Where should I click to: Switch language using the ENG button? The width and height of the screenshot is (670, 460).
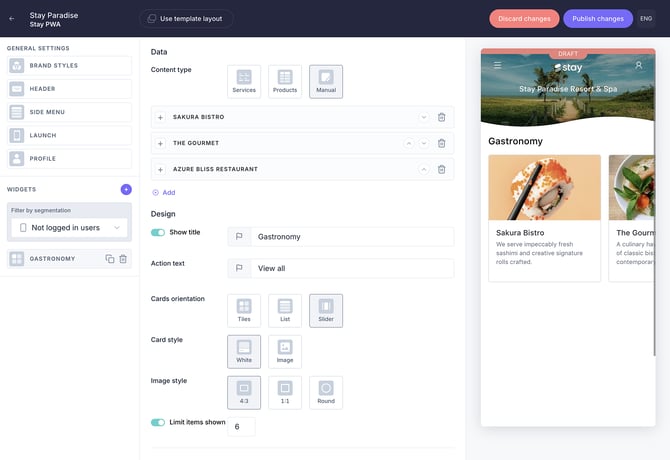pos(646,19)
